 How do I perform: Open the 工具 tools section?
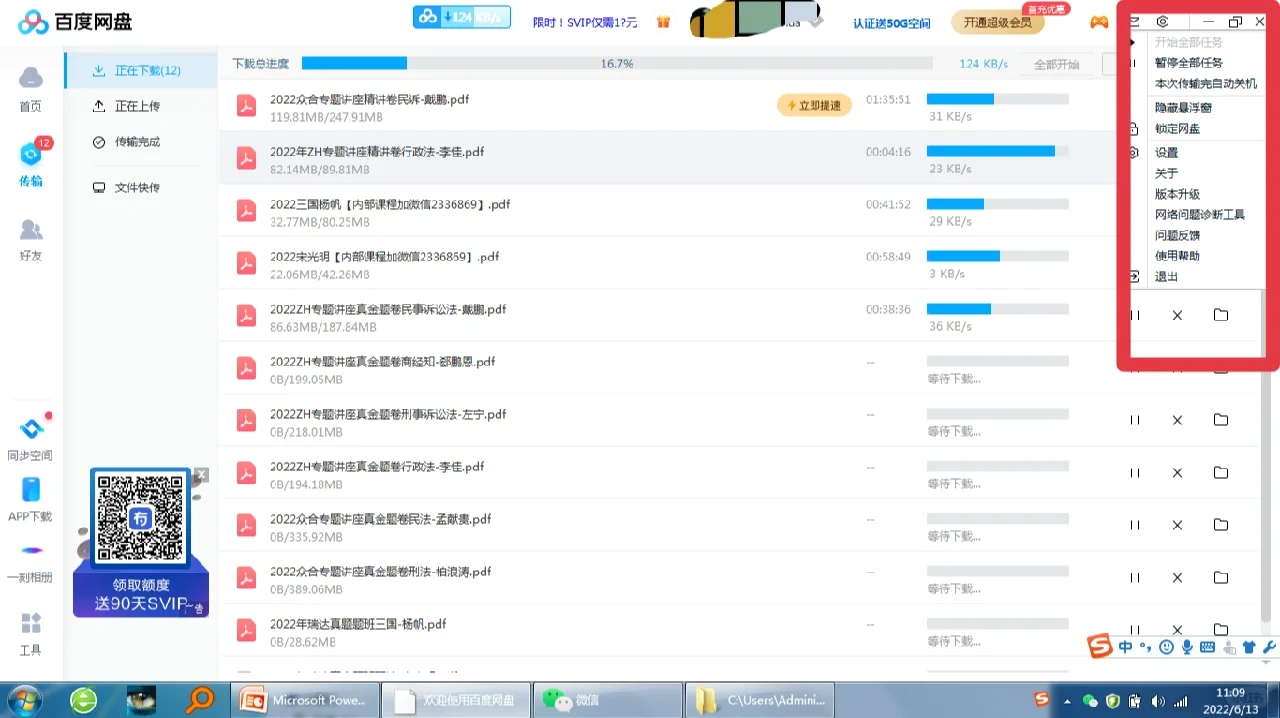pyautogui.click(x=31, y=633)
